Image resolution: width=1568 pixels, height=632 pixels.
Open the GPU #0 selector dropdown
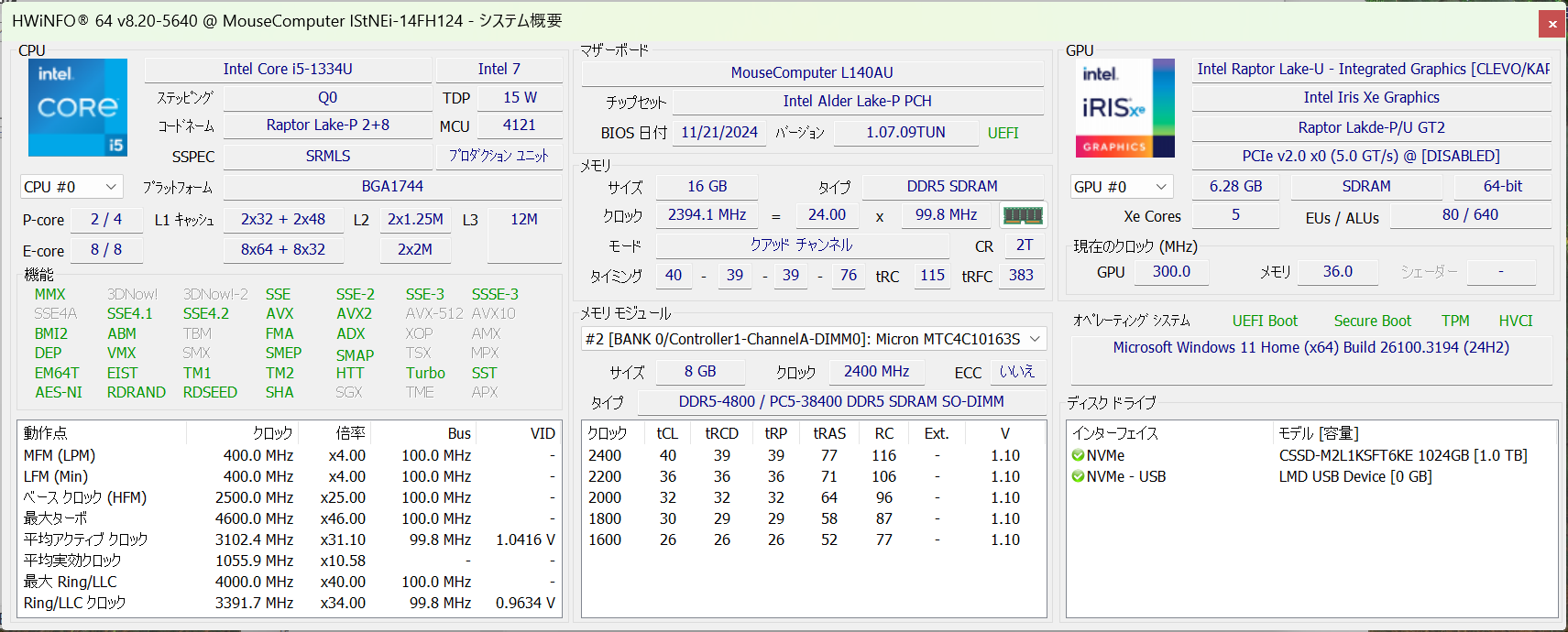[x=1122, y=187]
